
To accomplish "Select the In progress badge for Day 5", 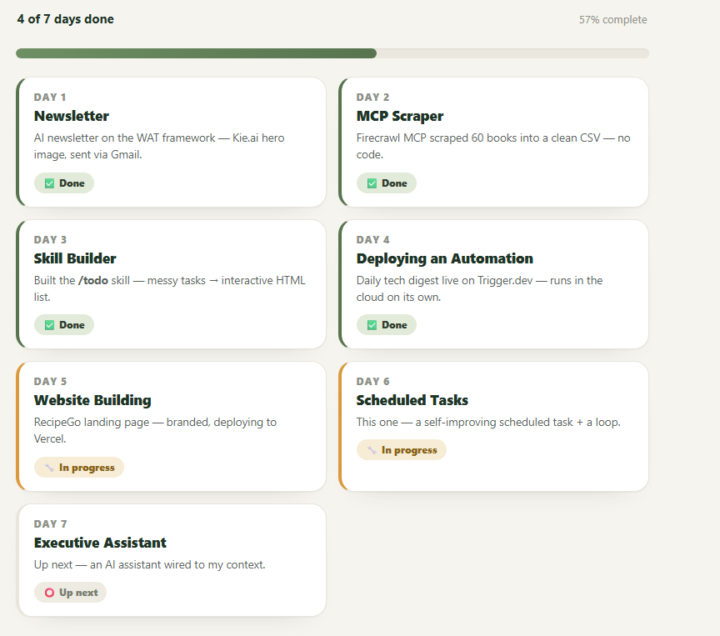I will coord(79,467).
